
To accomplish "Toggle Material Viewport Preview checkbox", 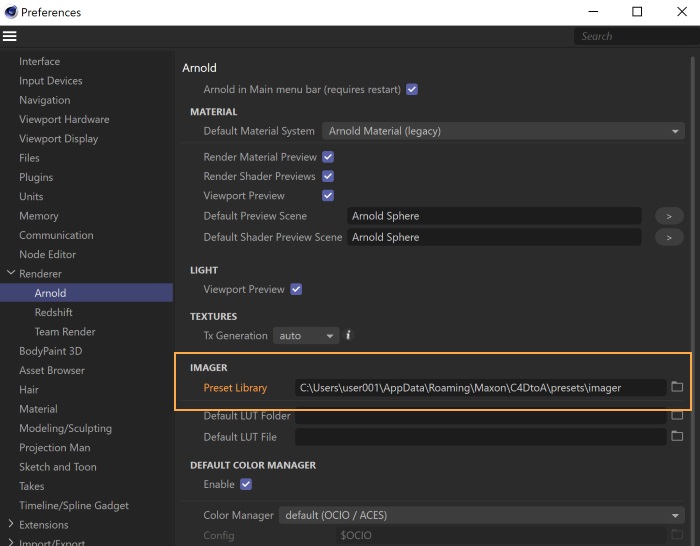I will coord(328,196).
